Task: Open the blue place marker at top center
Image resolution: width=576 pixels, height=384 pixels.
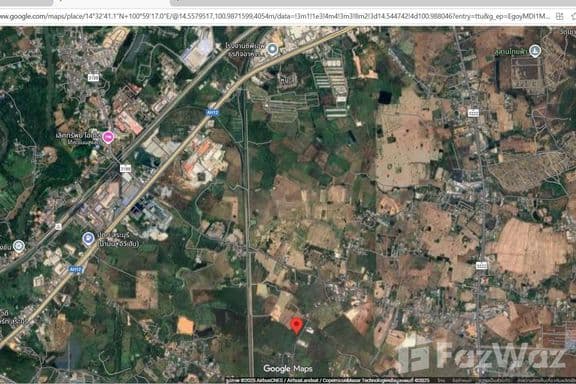Action: coord(272,49)
